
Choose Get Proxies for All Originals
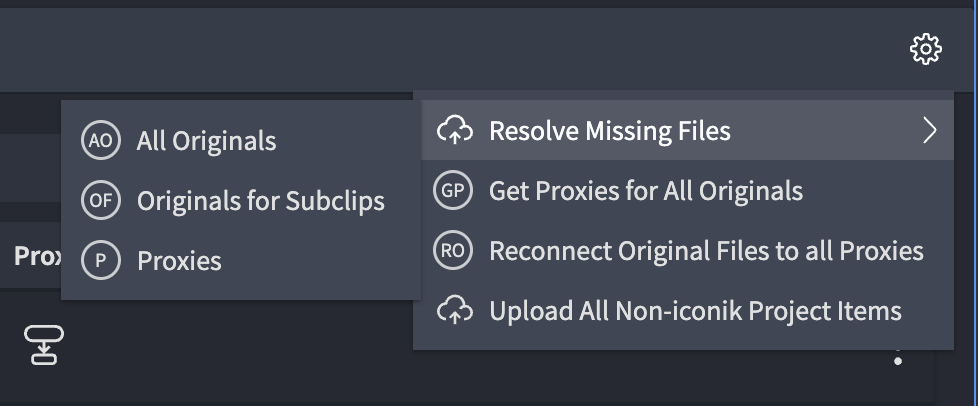(x=645, y=190)
